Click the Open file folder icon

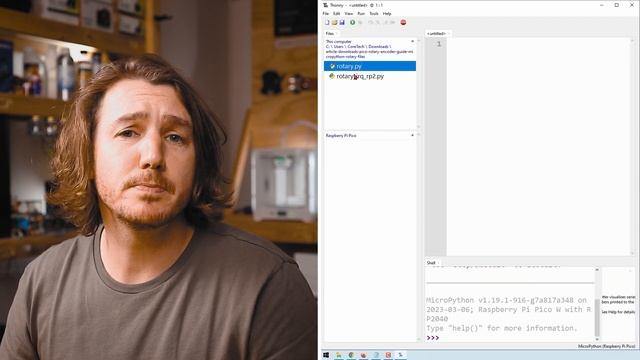(x=334, y=22)
